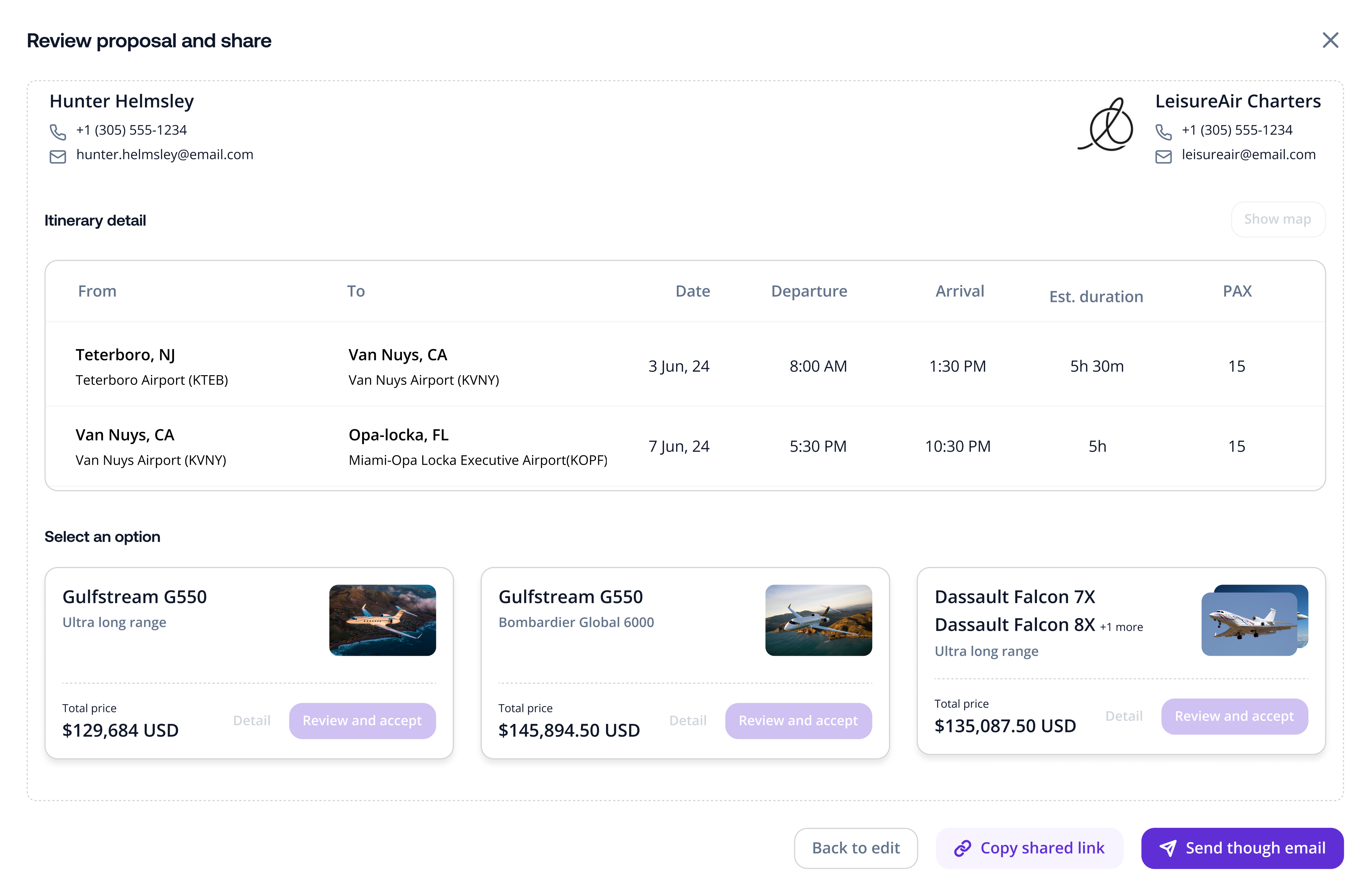Click the $135,087.50 USD total price
This screenshot has width=1371, height=896.
[1005, 726]
